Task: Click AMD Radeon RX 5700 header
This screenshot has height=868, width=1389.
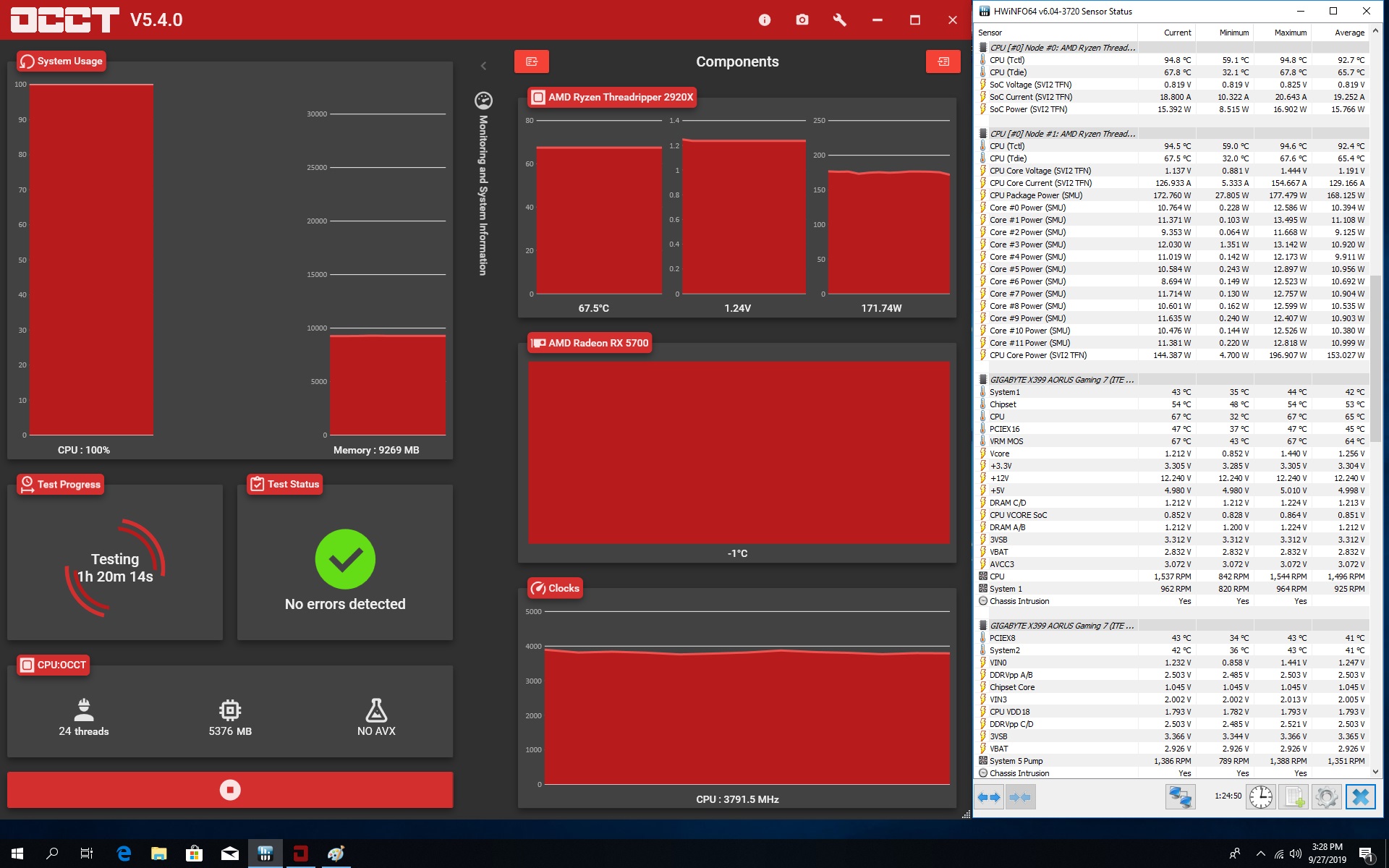Action: point(590,343)
